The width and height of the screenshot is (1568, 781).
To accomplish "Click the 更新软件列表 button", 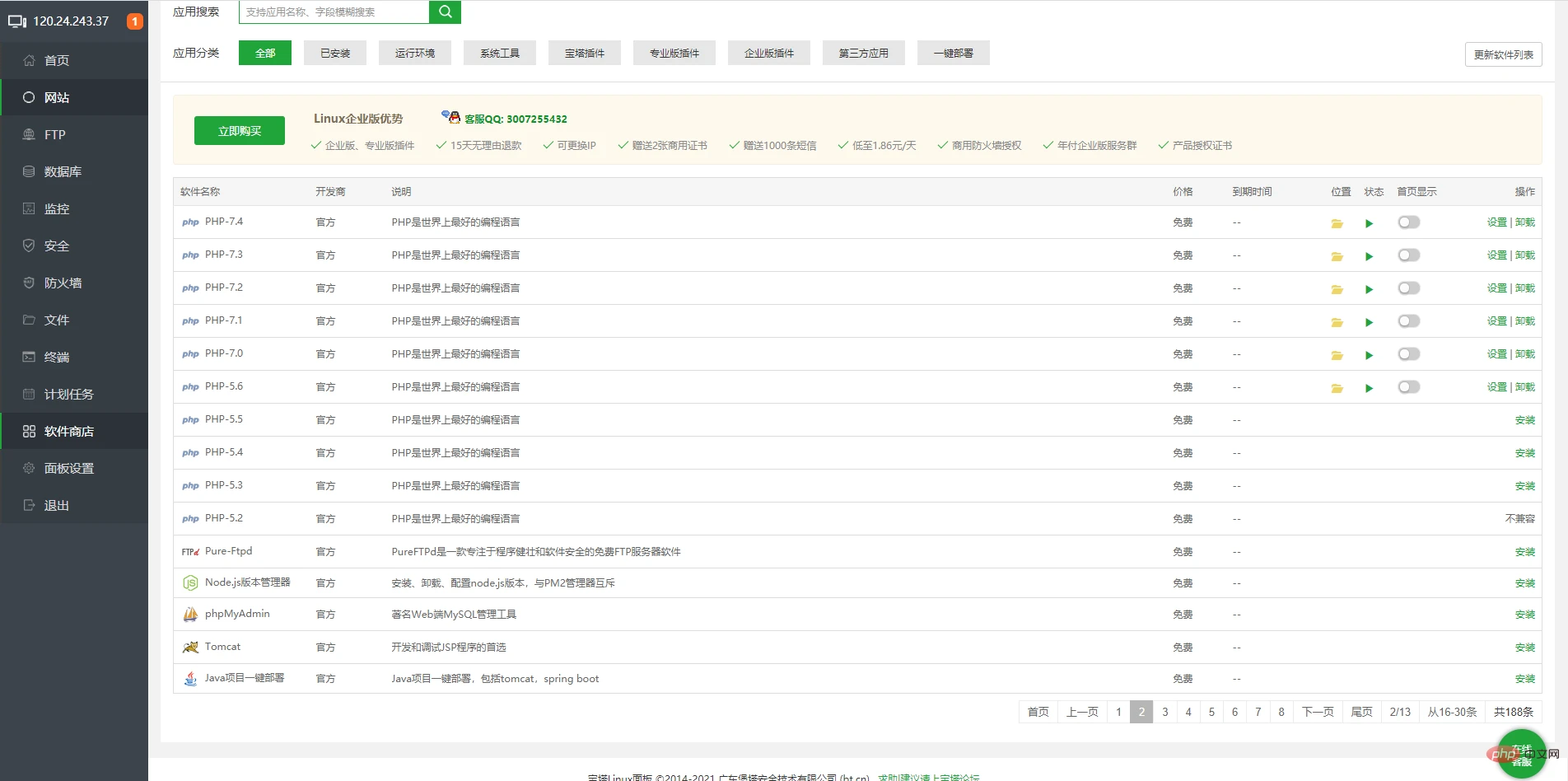I will (x=1503, y=54).
